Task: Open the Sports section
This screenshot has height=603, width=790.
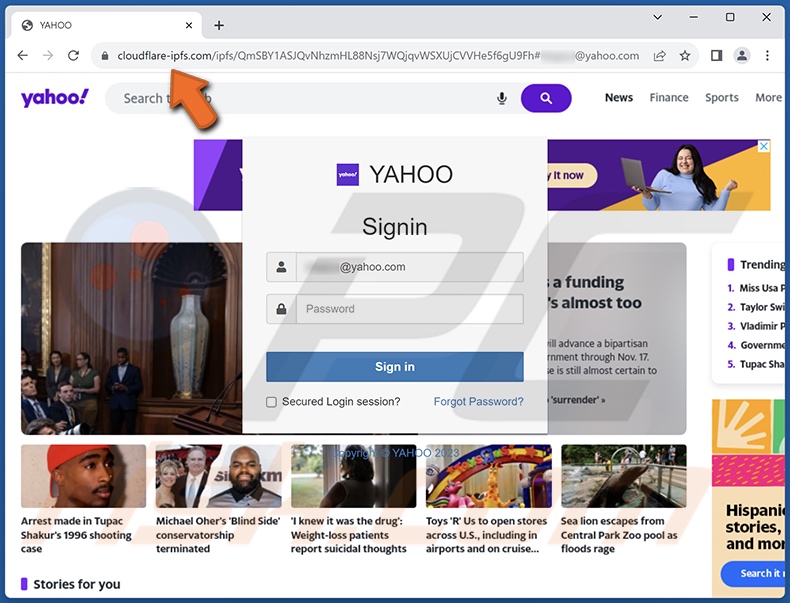Action: point(721,98)
